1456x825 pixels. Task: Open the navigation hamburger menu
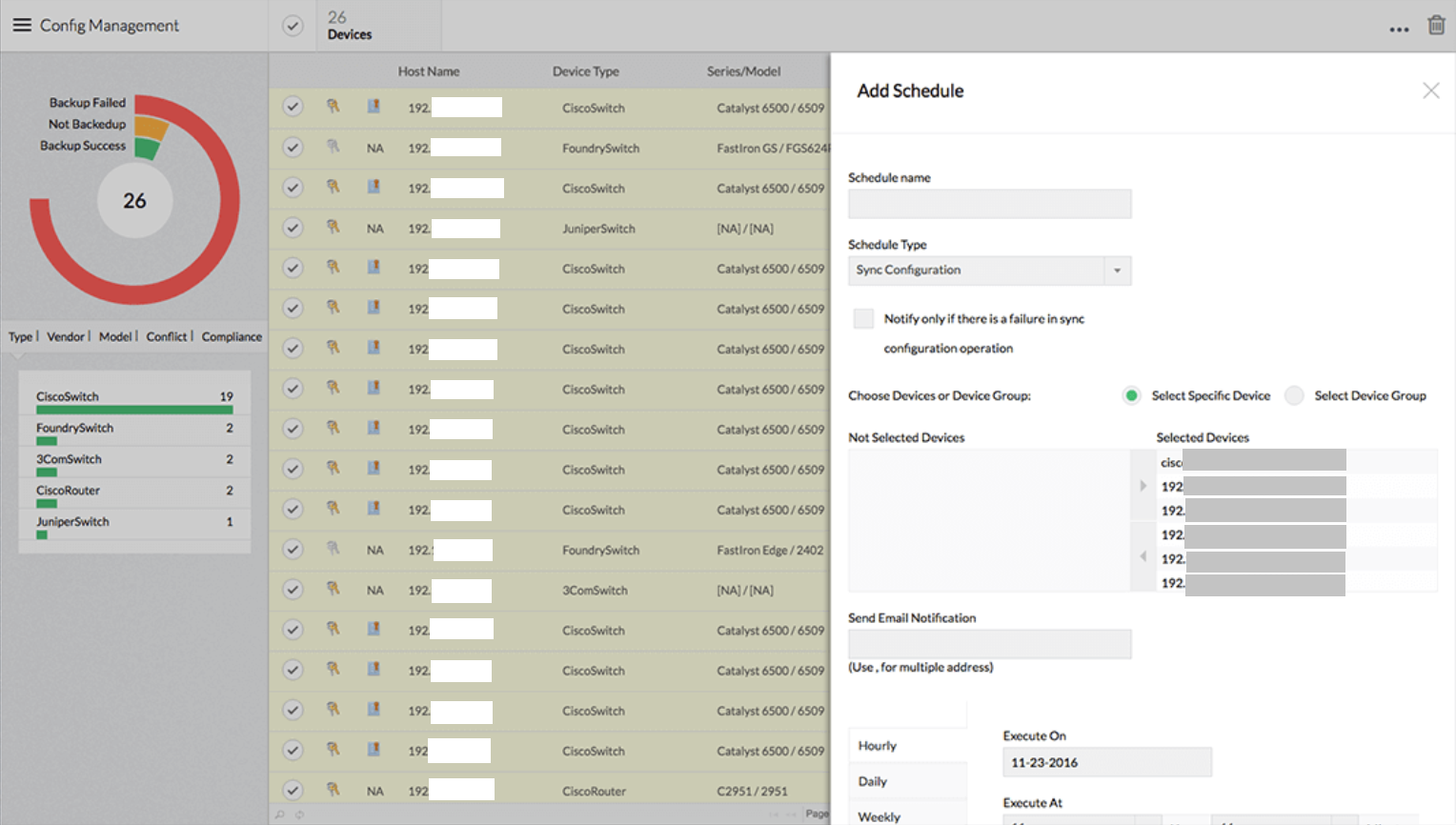(22, 25)
